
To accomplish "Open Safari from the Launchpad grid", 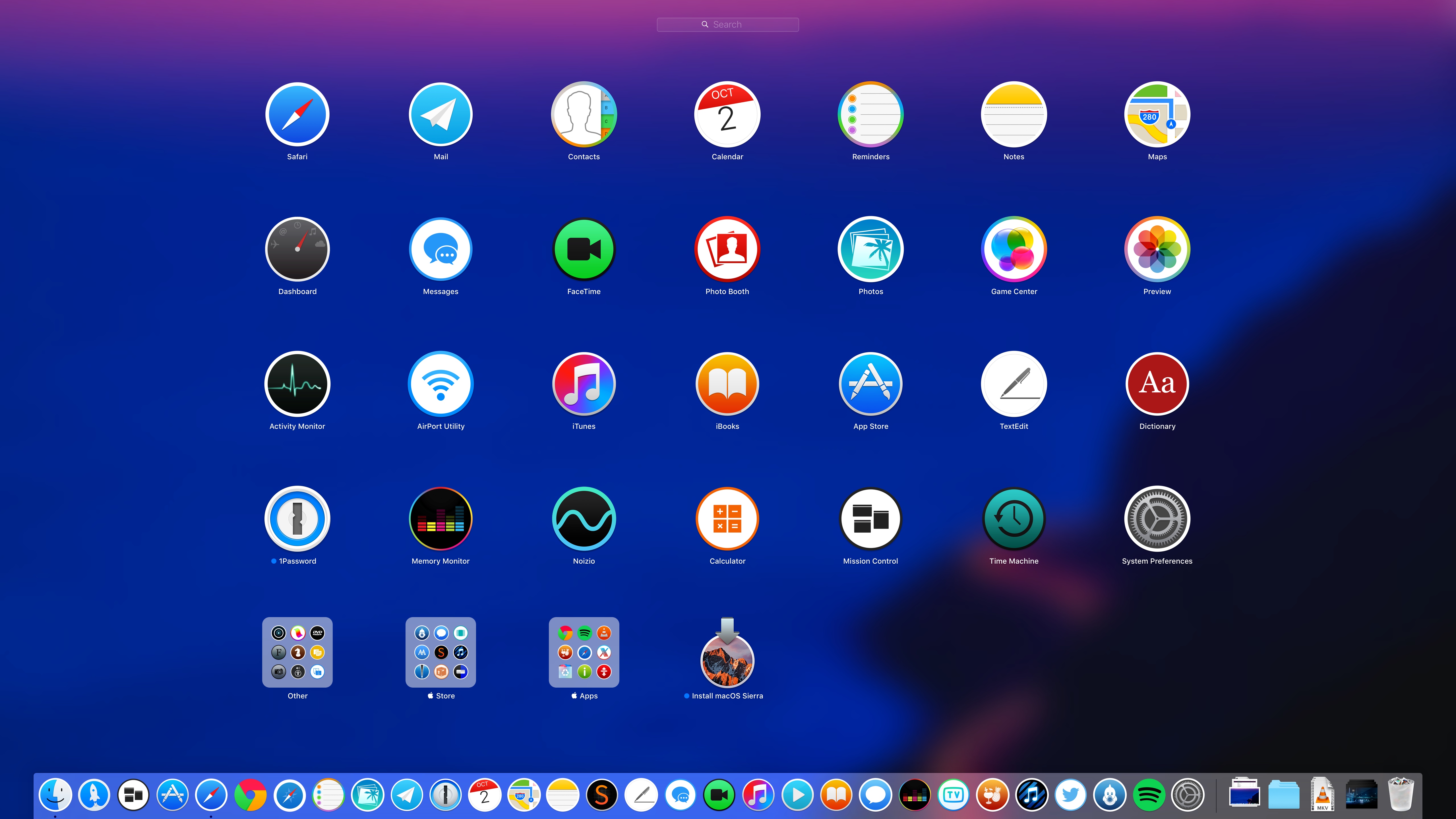I will click(x=297, y=114).
